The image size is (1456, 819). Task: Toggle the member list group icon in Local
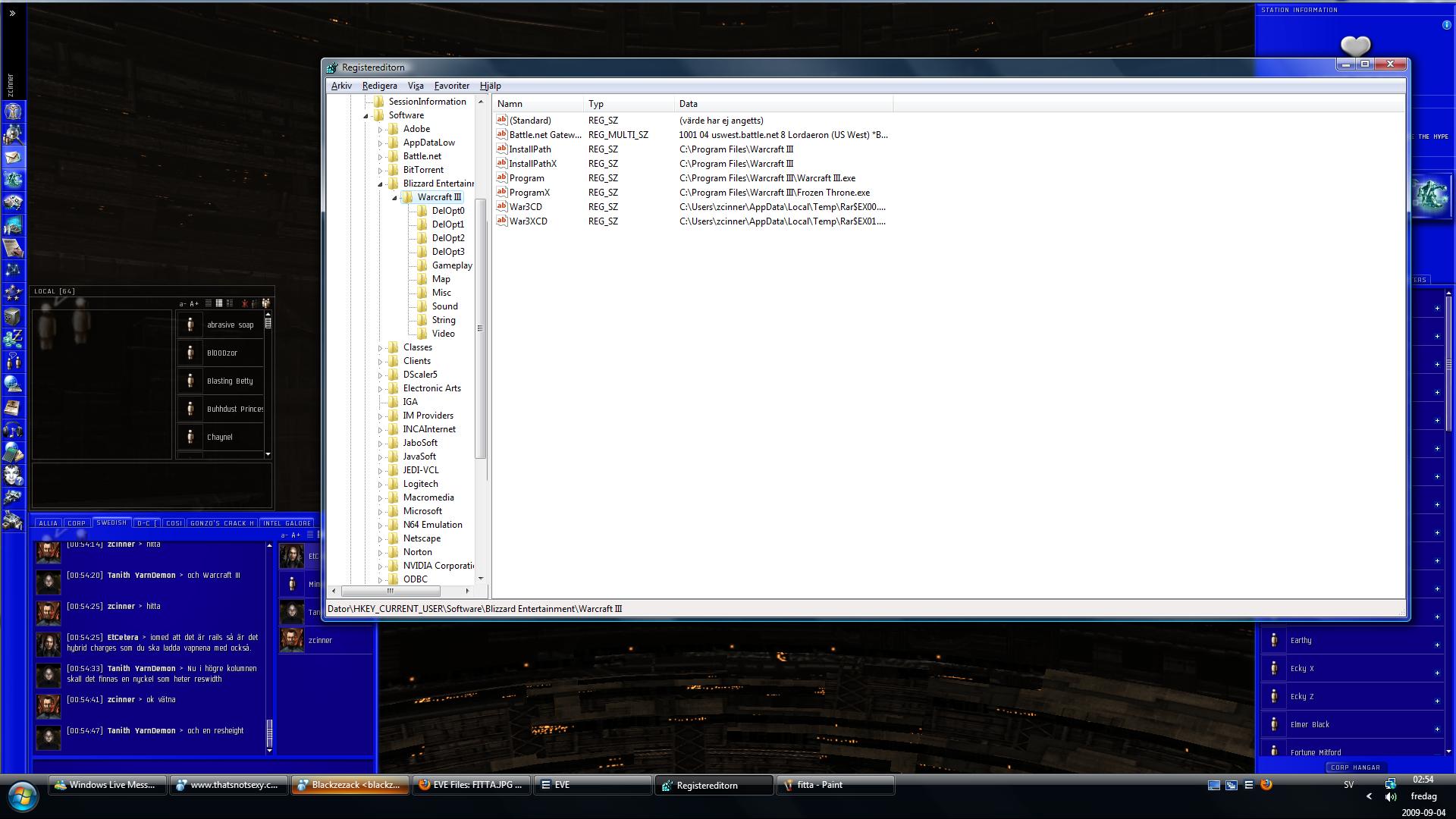[265, 303]
